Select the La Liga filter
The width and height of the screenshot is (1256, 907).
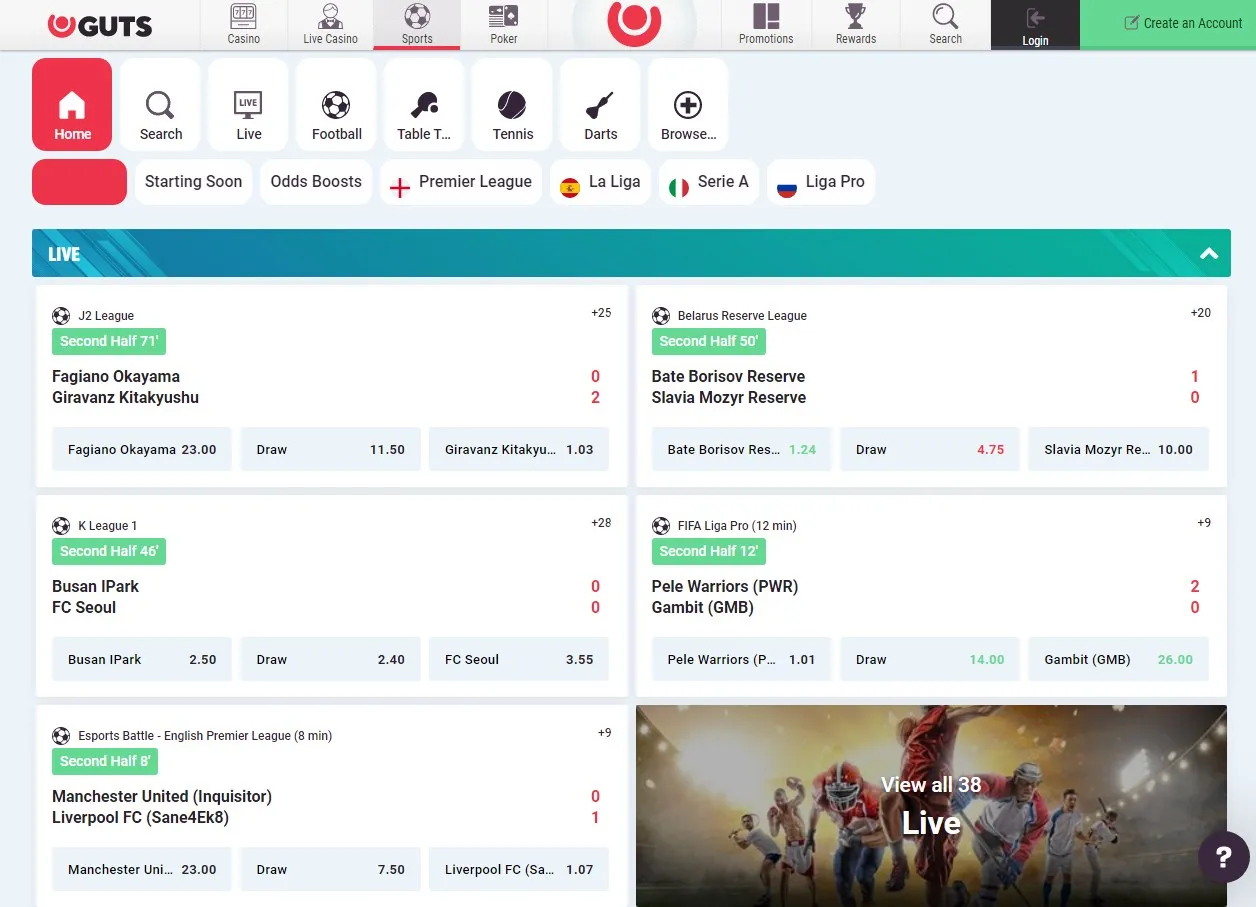[600, 182]
